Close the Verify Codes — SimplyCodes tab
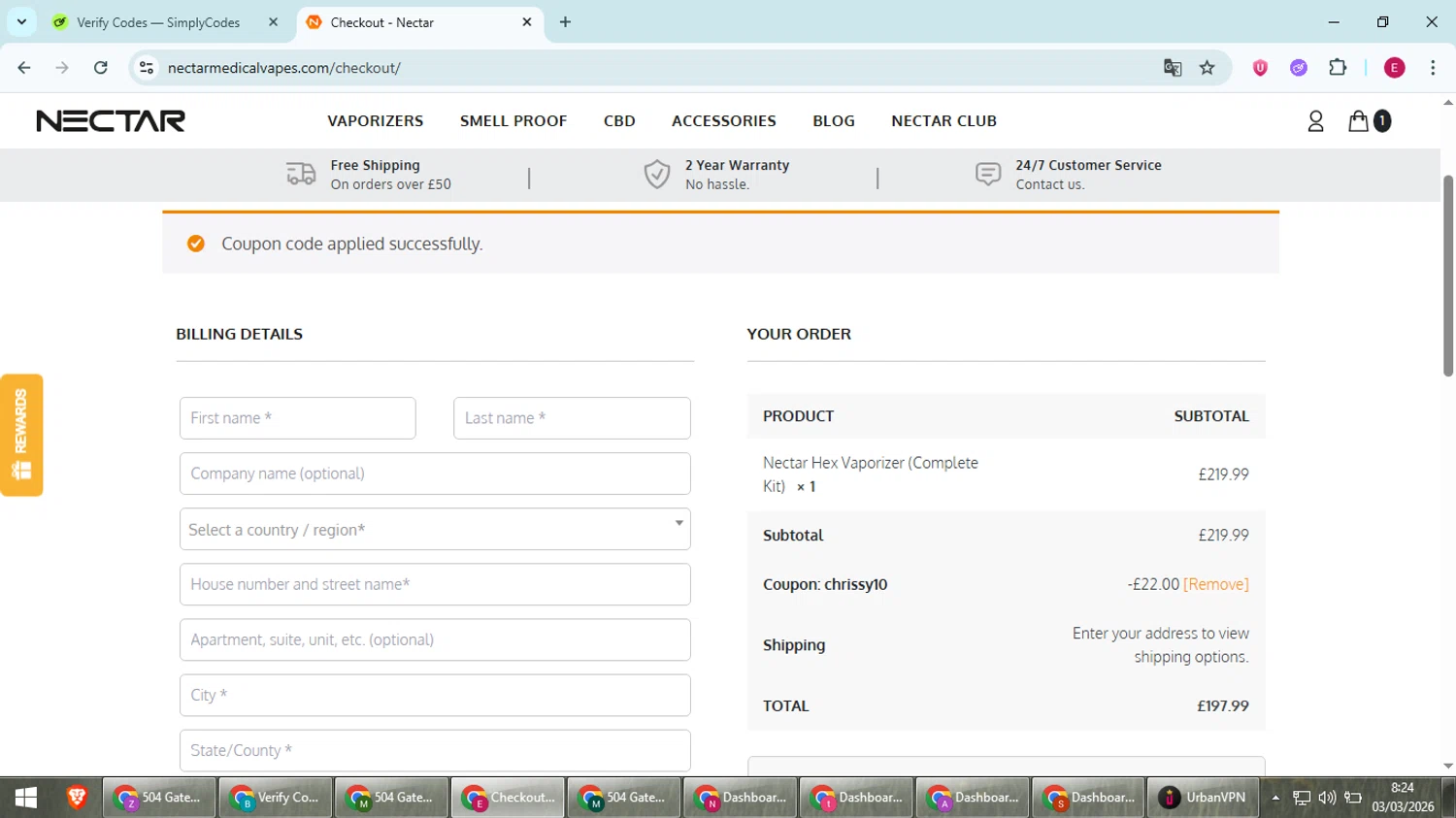Image resolution: width=1456 pixels, height=818 pixels. pos(273,21)
